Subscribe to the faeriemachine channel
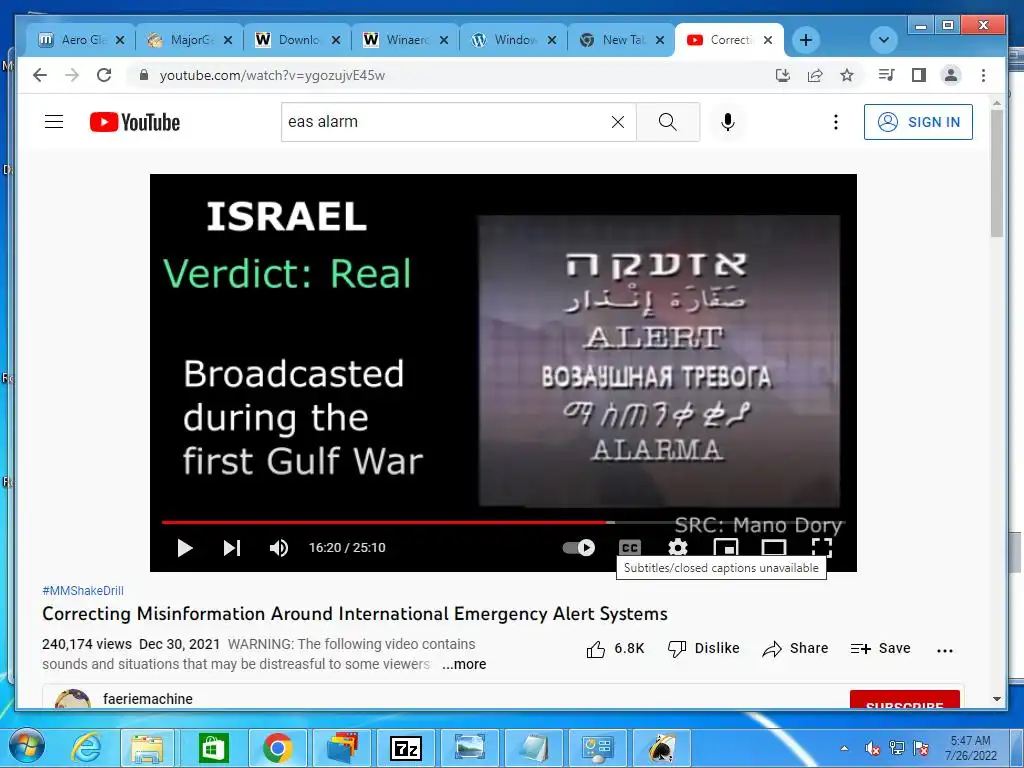This screenshot has height=768, width=1024. (904, 699)
